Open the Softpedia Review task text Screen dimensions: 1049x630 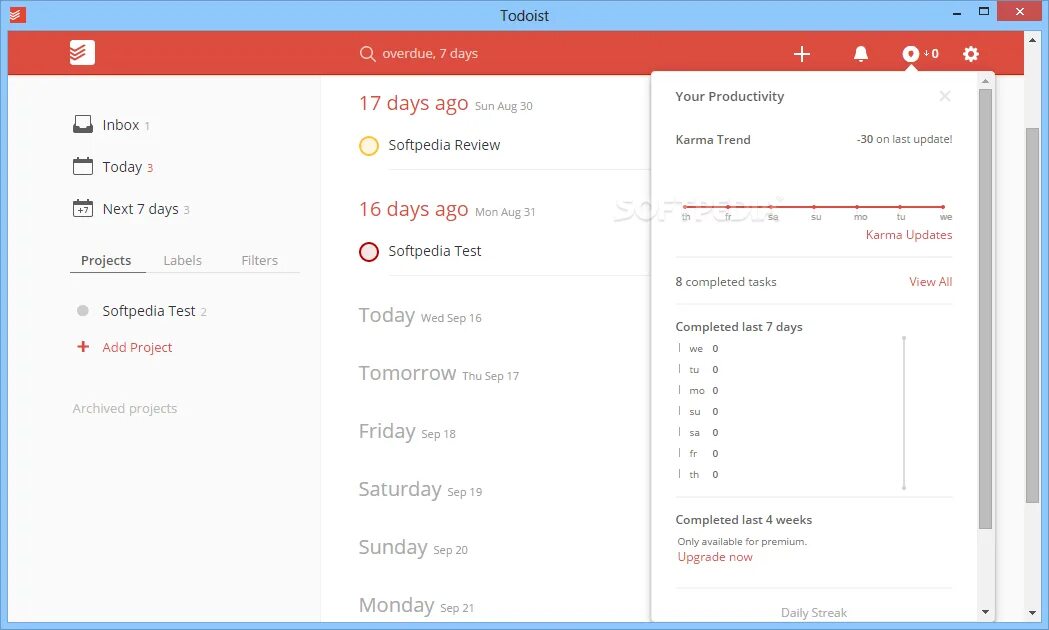tap(444, 145)
